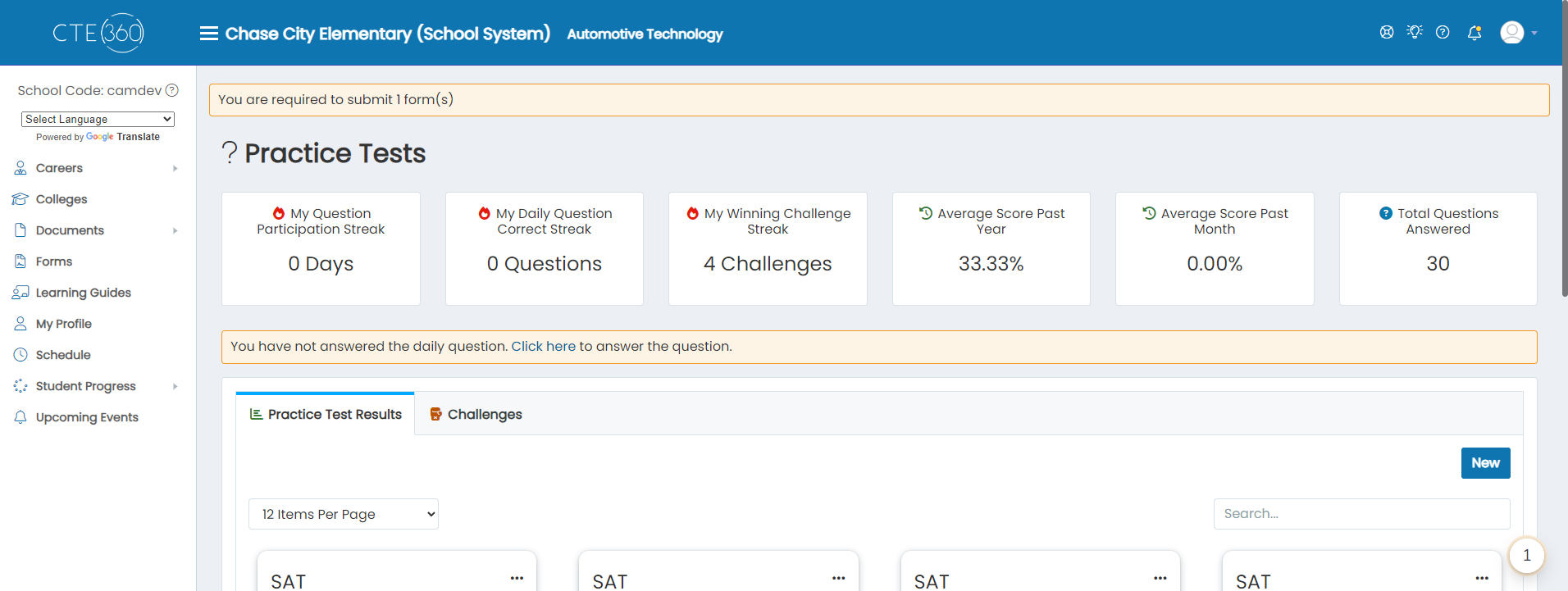Click the Careers sidebar icon
This screenshot has width=1568, height=591.
pos(21,168)
